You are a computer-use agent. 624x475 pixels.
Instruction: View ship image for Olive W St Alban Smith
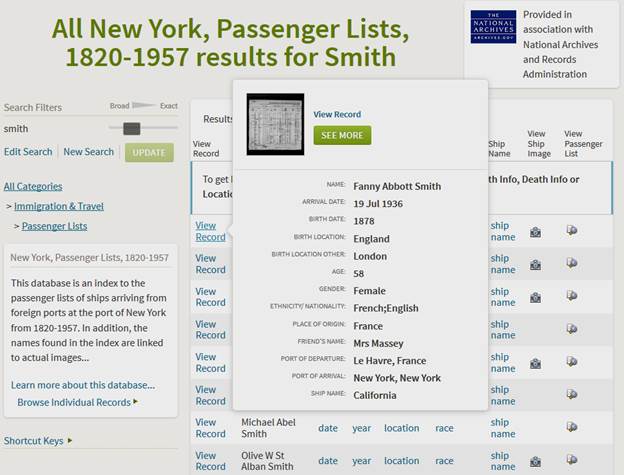coord(535,461)
